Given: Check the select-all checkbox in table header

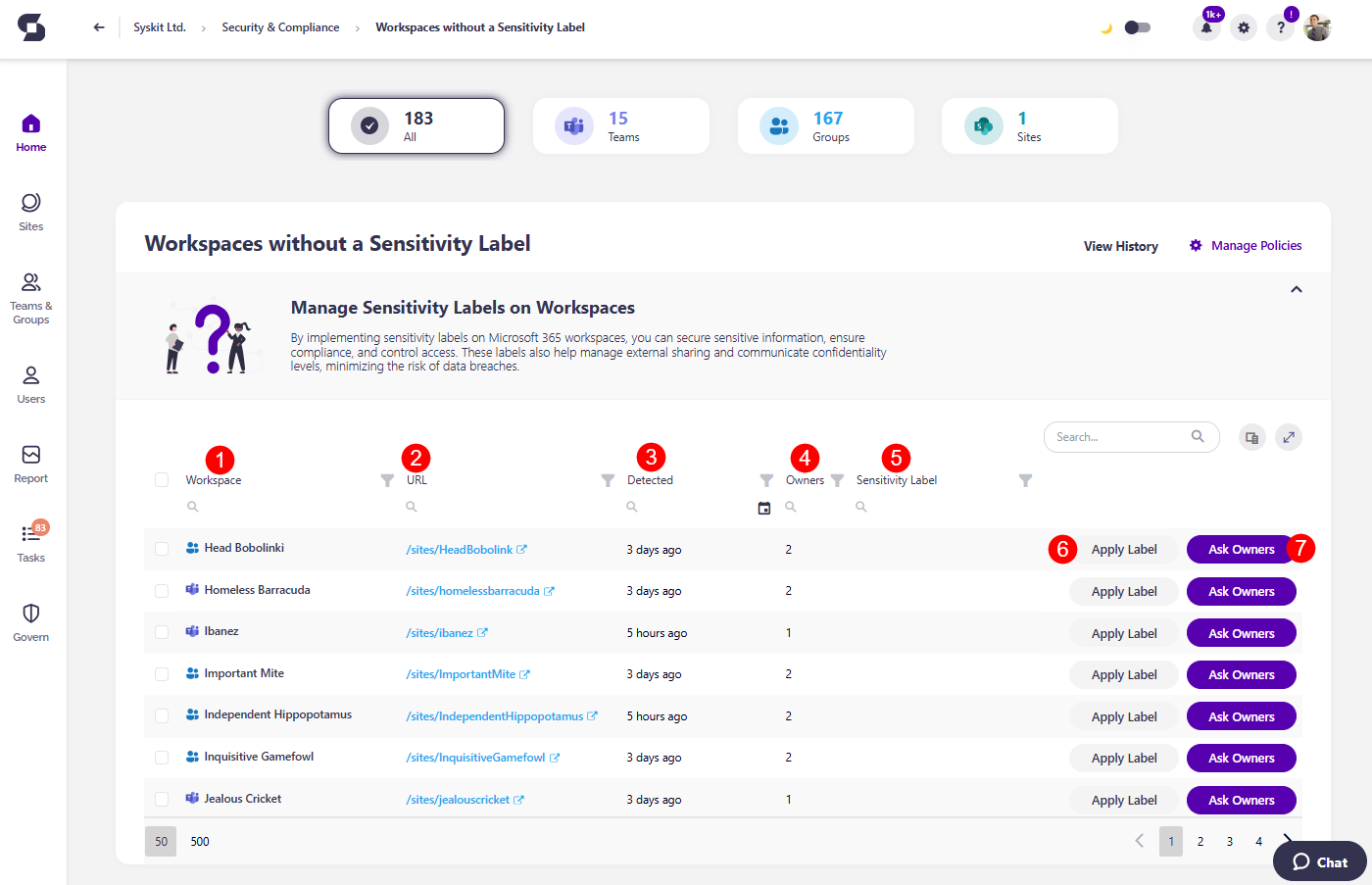Looking at the screenshot, I should pyautogui.click(x=162, y=479).
